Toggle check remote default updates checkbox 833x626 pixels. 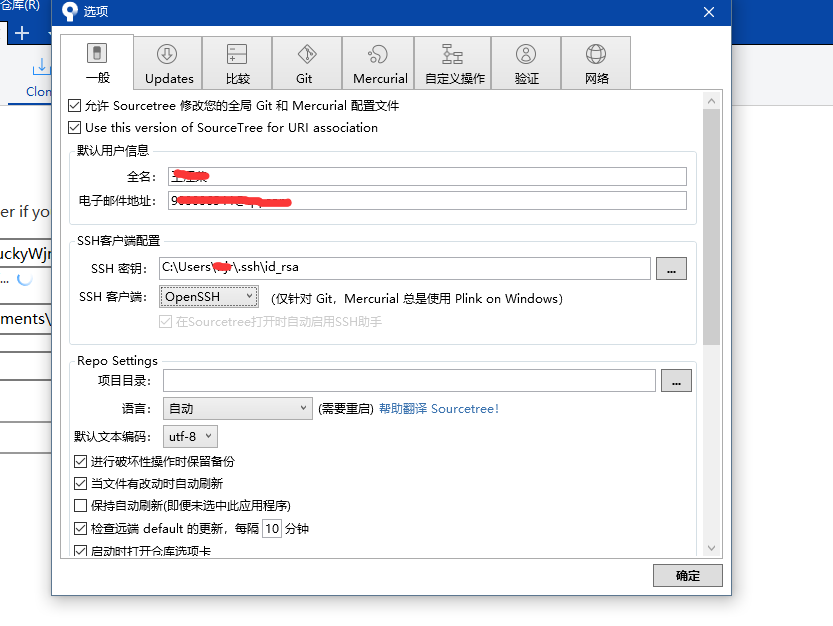coord(80,528)
